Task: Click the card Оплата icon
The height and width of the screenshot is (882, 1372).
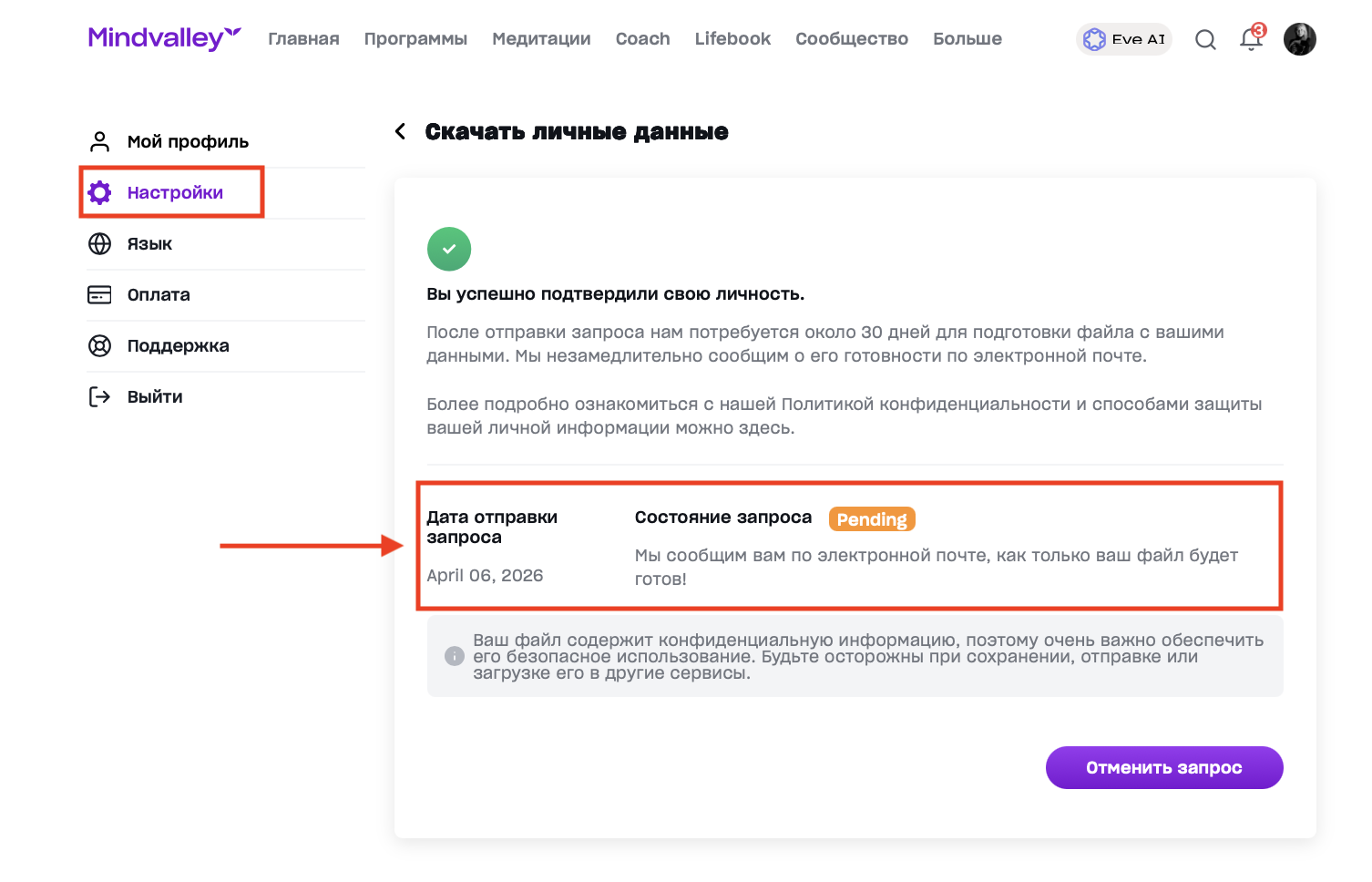Action: point(99,294)
